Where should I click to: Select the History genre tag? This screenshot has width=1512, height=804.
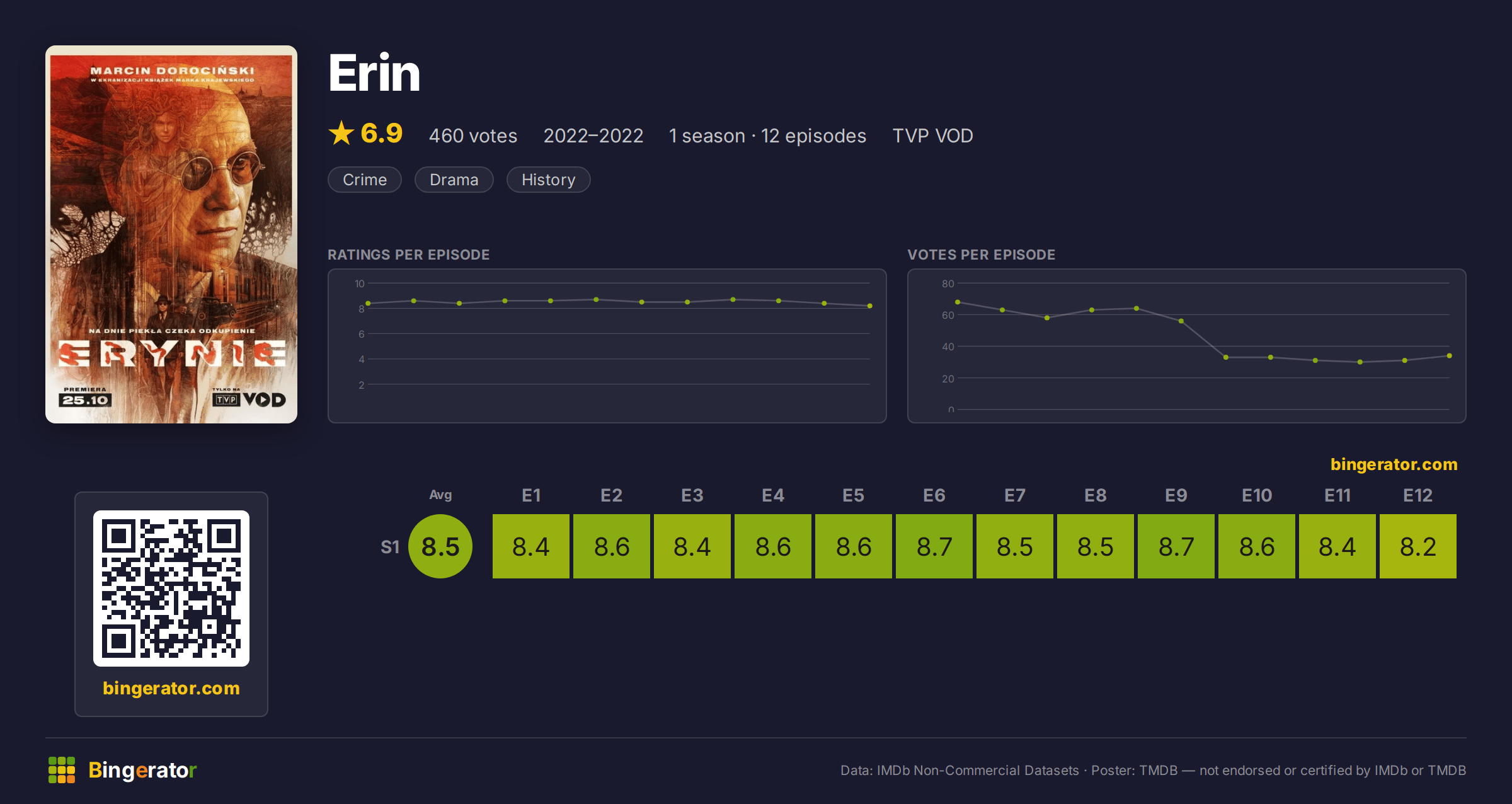coord(548,180)
